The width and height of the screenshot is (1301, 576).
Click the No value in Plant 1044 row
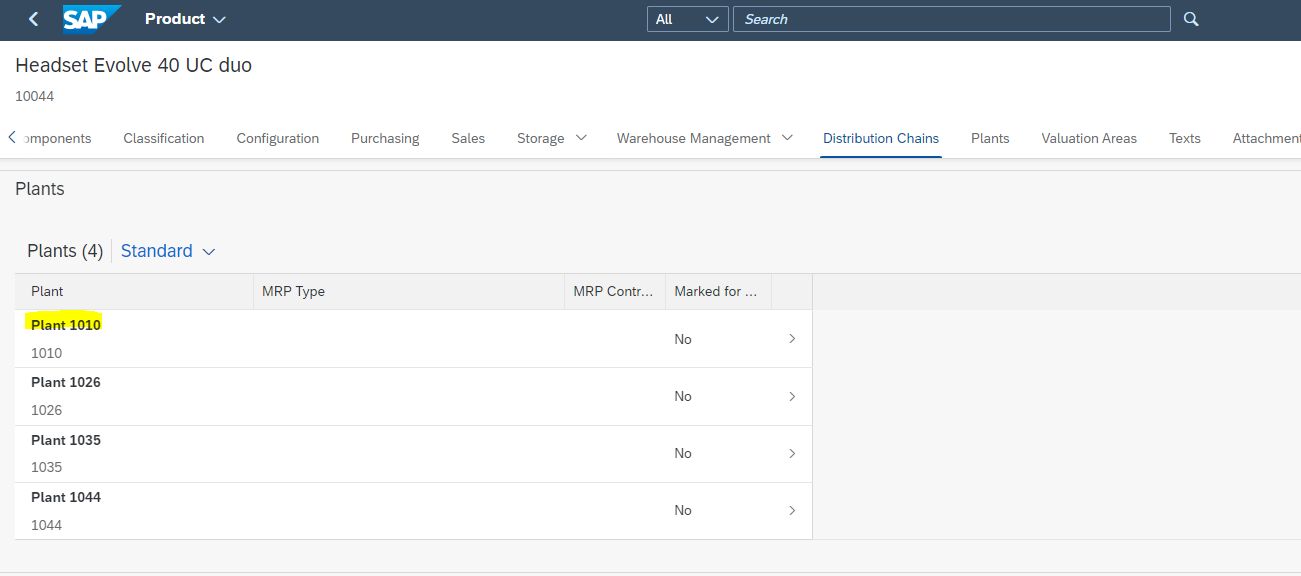click(683, 510)
